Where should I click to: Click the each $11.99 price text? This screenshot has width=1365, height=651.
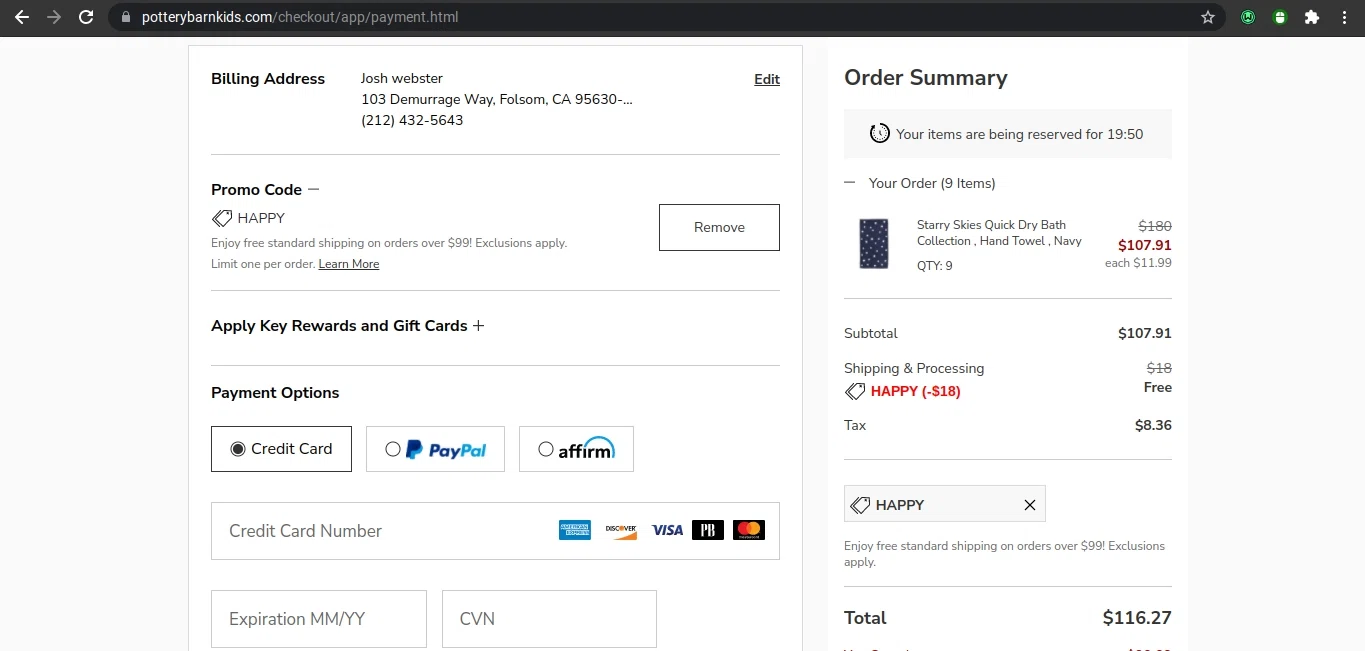1138,263
